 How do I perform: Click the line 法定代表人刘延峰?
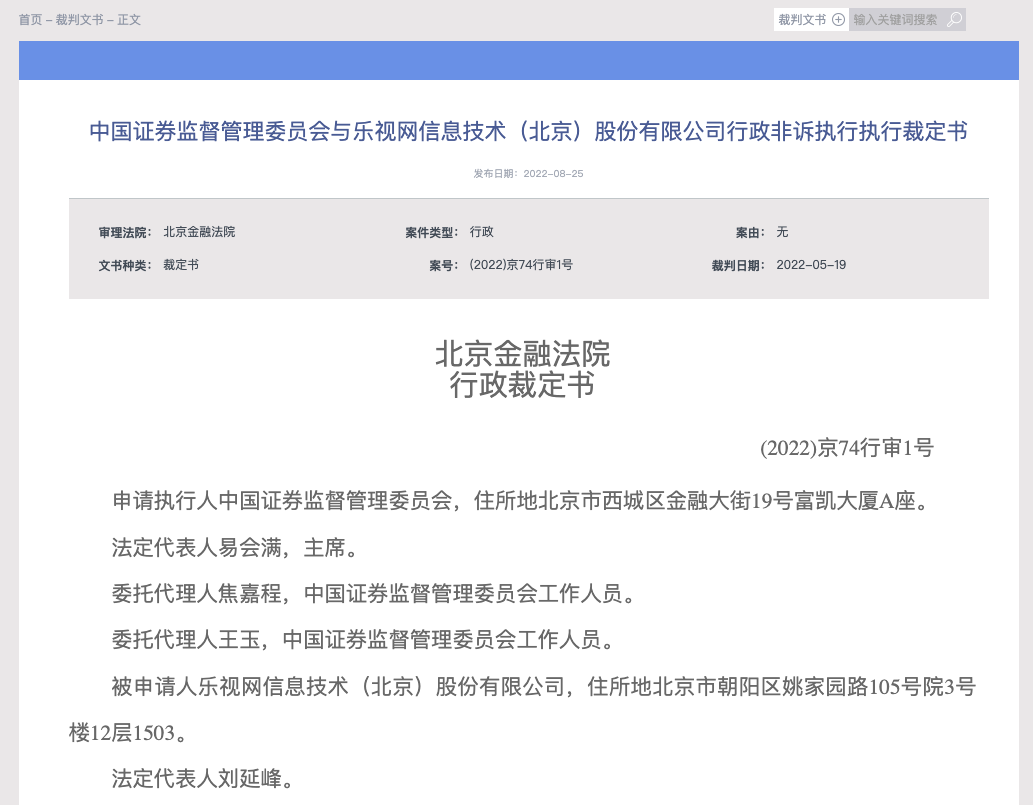coord(203,779)
